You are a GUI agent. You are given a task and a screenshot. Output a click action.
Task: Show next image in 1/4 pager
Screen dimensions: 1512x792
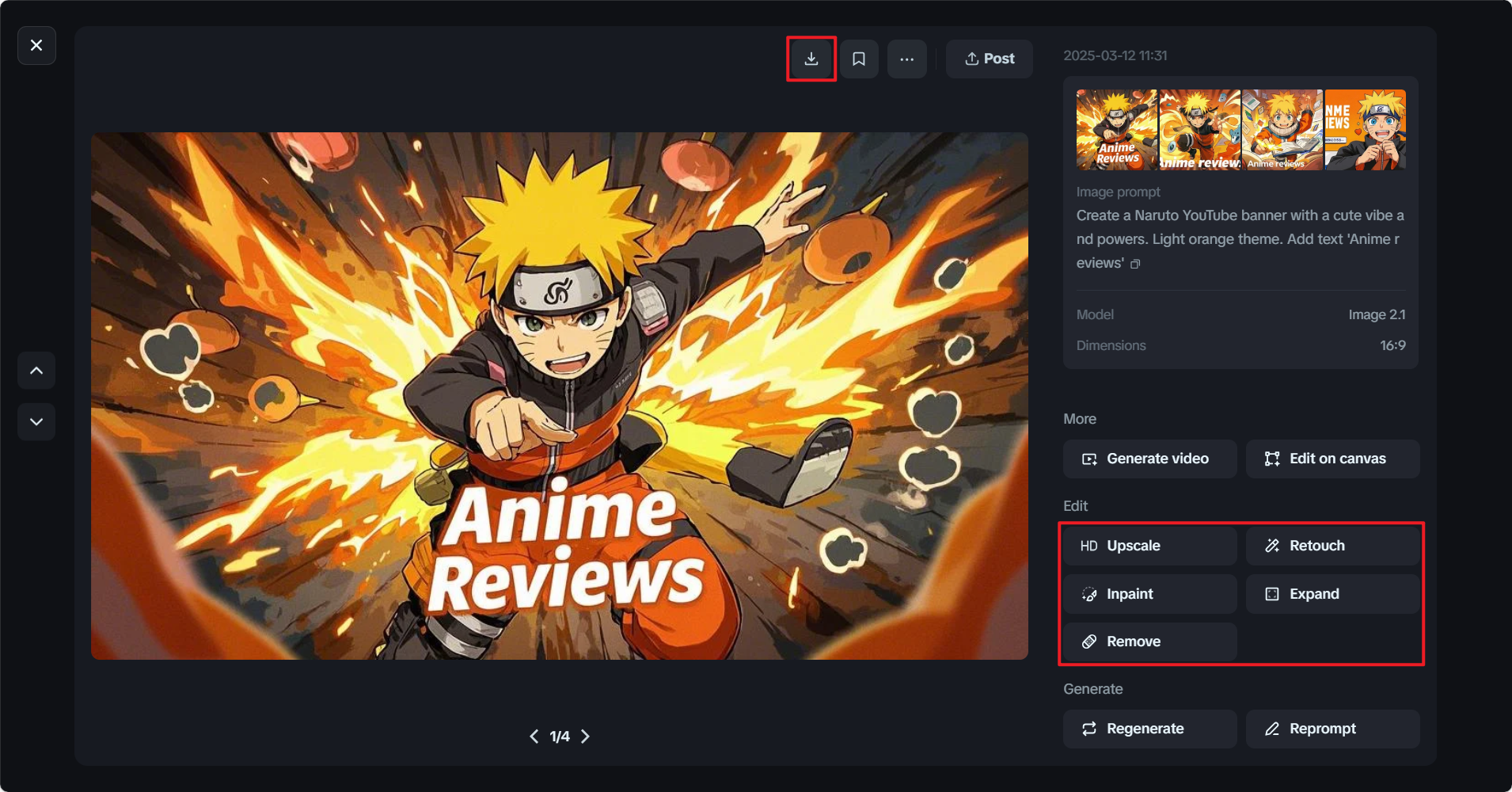(585, 737)
